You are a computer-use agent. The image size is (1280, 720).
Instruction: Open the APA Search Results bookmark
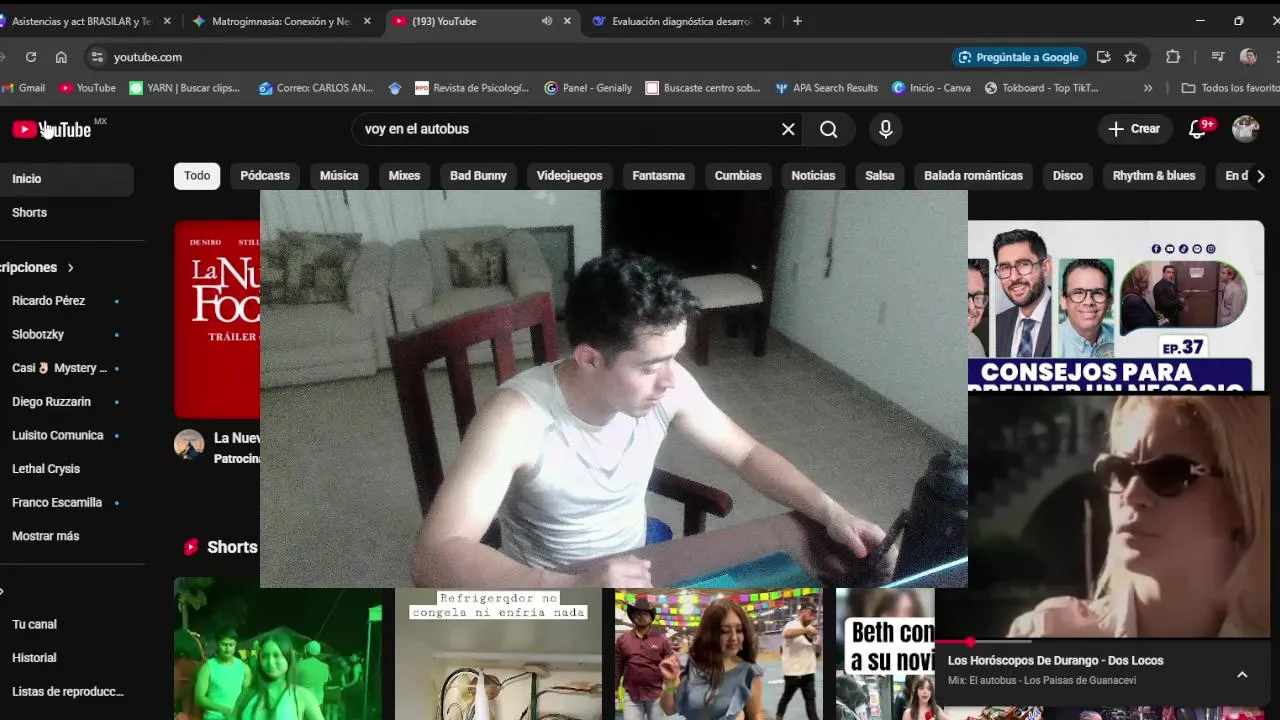826,88
